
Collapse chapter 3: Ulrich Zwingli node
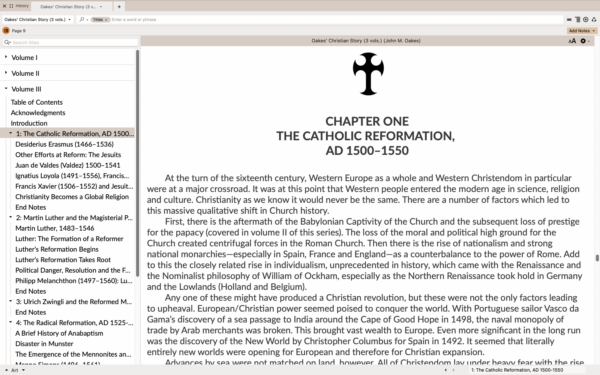(11, 301)
